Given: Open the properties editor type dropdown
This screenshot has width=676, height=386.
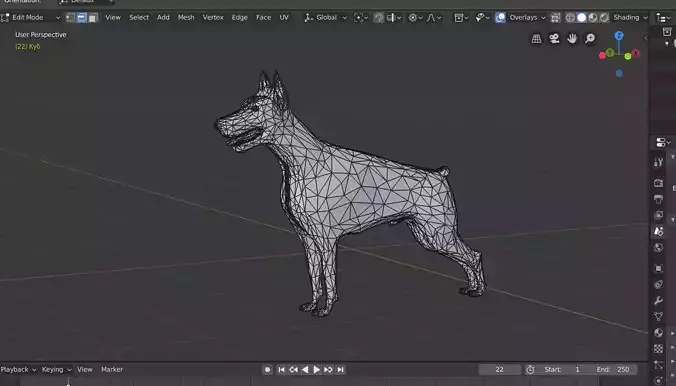Looking at the screenshot, I should [x=663, y=142].
